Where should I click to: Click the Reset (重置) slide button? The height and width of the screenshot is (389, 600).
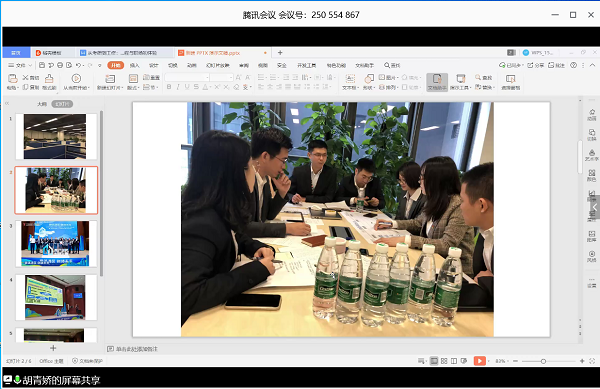click(x=151, y=78)
